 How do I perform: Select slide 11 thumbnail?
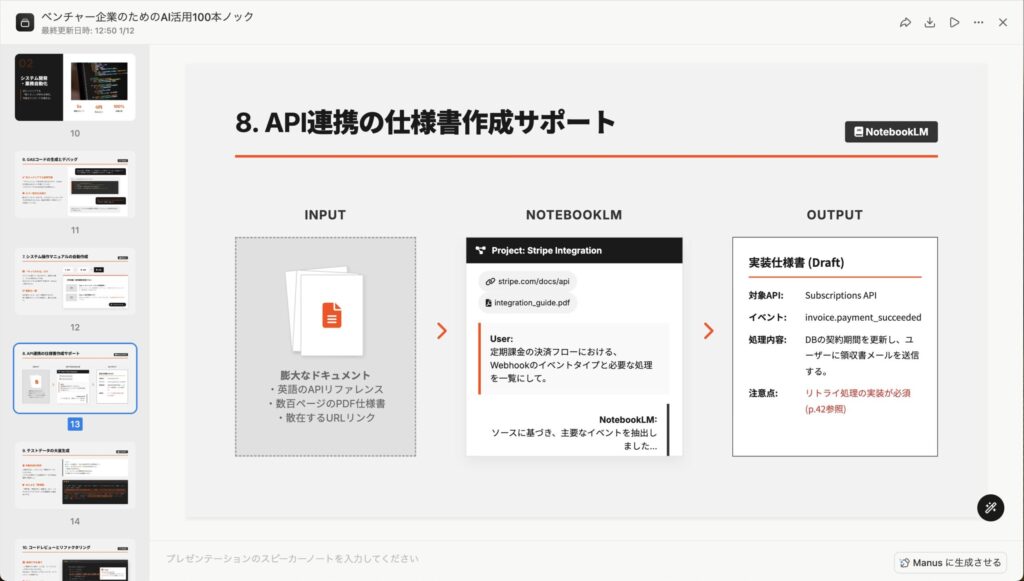(75, 184)
